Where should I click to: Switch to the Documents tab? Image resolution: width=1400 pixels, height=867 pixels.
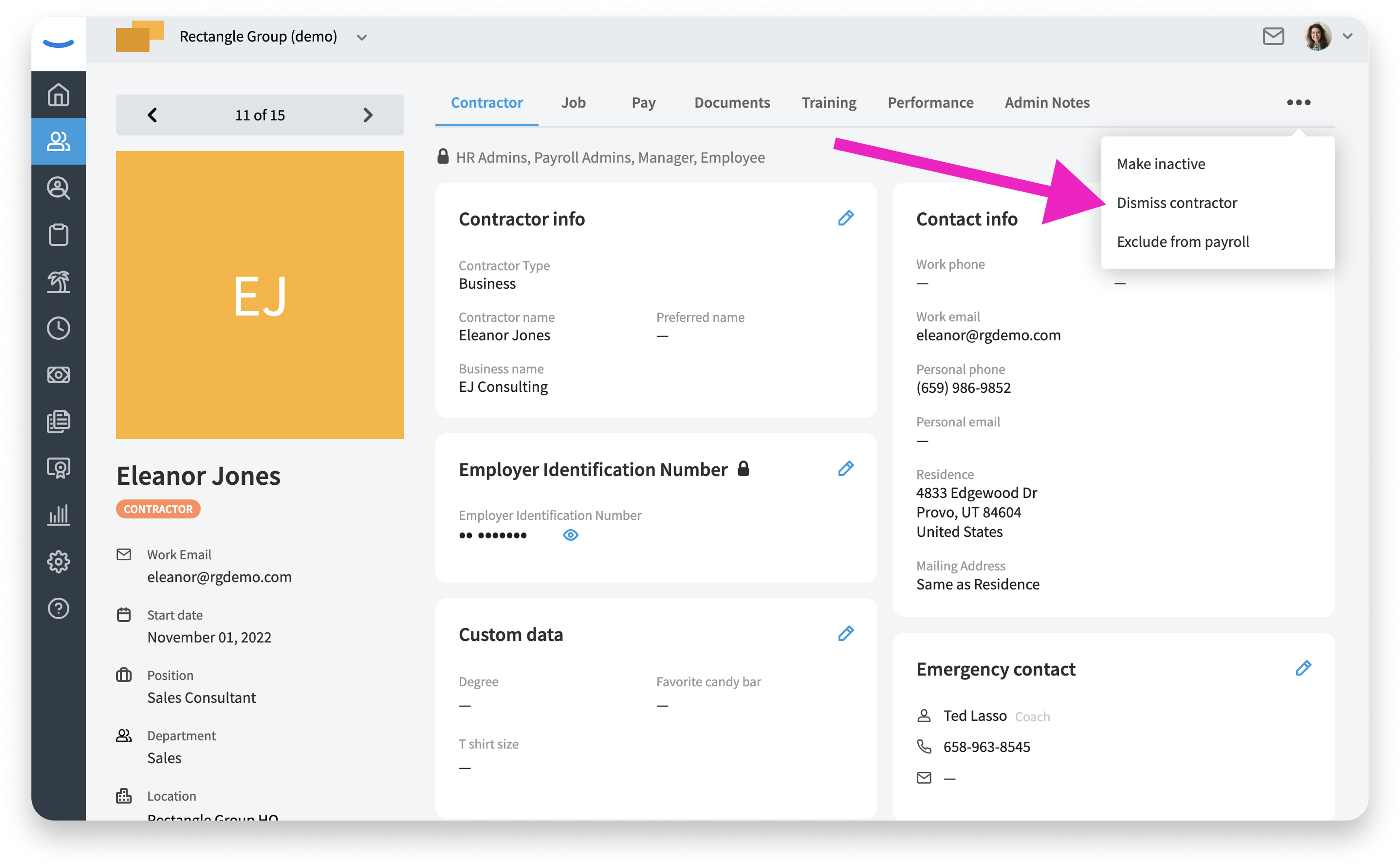point(732,103)
